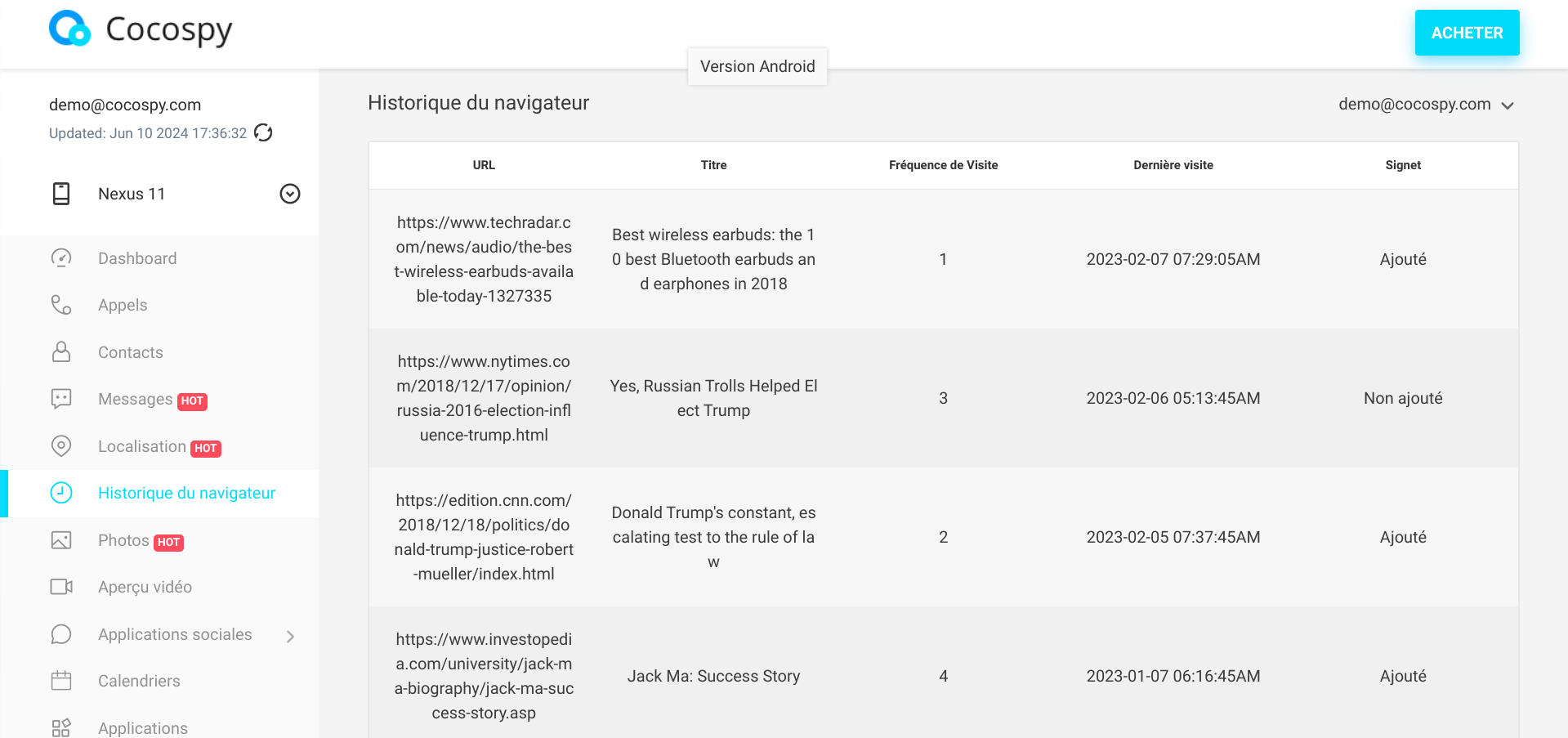Click the edition.cnn.com URL cell
The width and height of the screenshot is (1568, 738).
[x=484, y=537]
